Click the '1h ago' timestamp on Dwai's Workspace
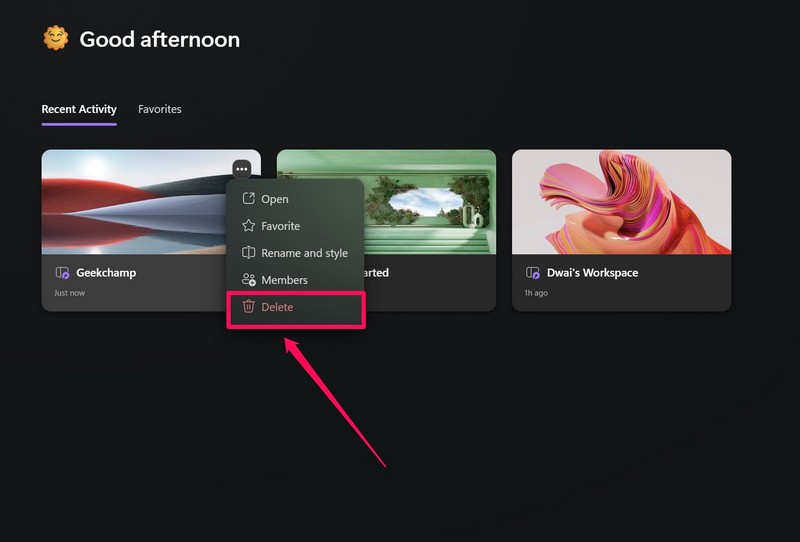The width and height of the screenshot is (800, 542). point(536,294)
